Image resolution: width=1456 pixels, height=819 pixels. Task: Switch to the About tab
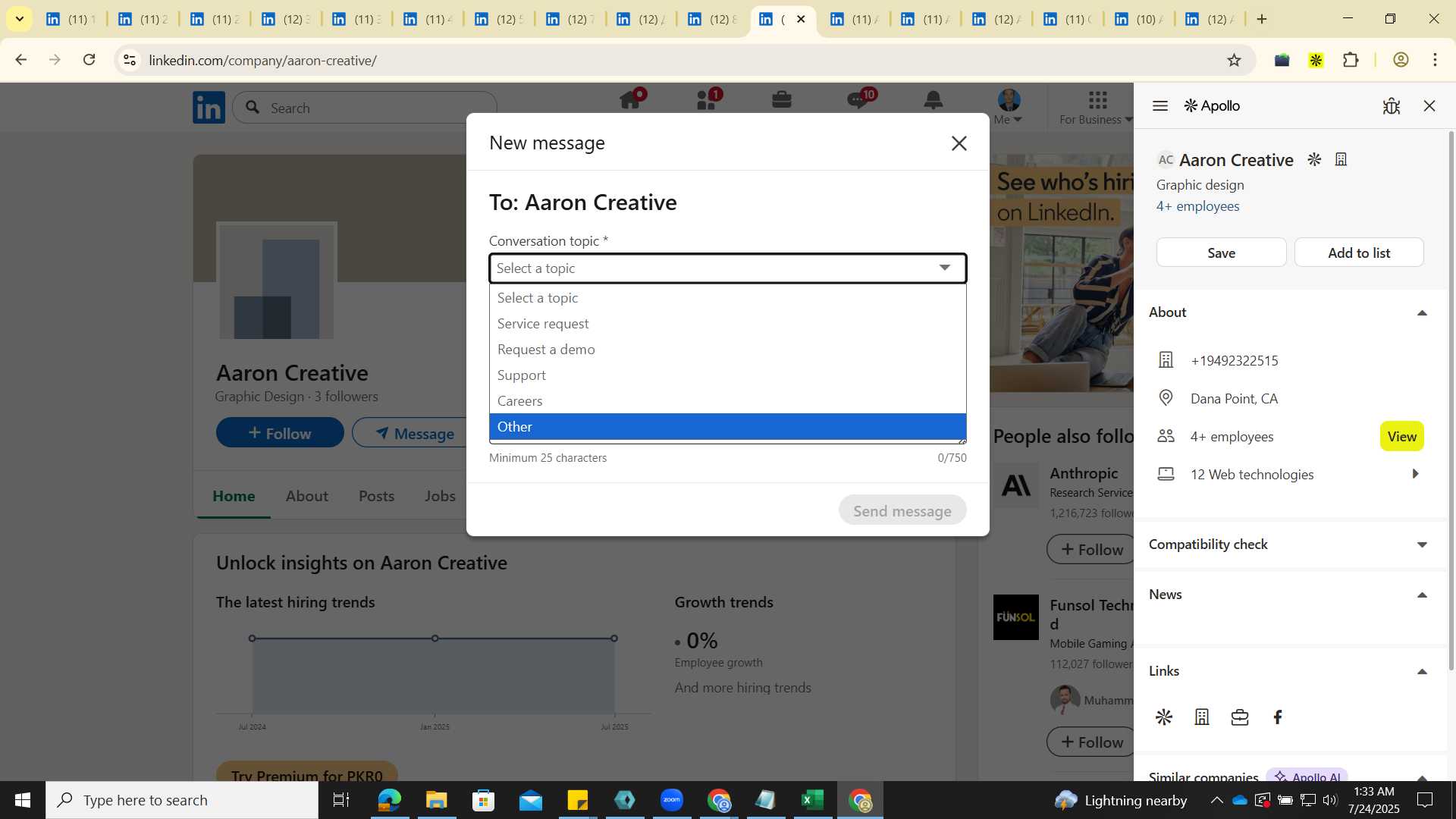306,496
